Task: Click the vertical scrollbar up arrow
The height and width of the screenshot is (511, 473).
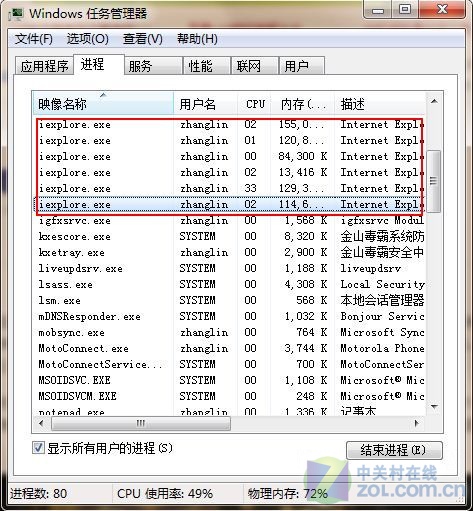Action: [434, 101]
